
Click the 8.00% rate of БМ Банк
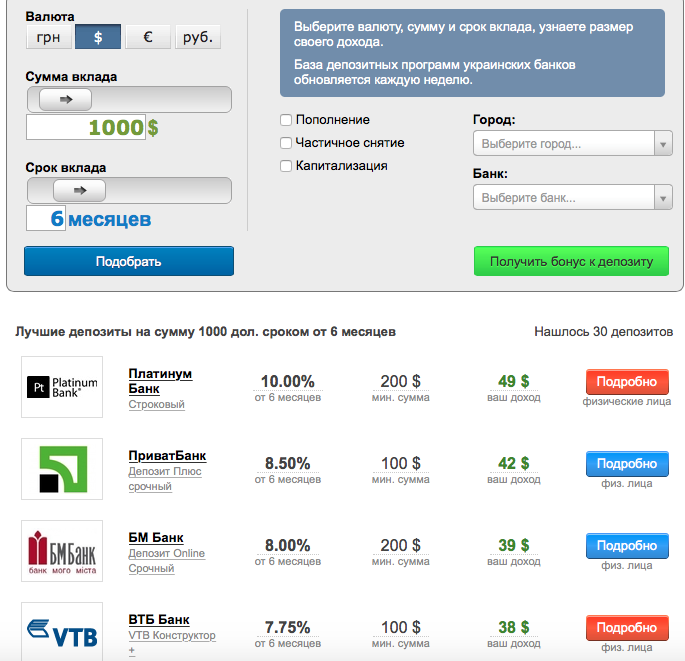pyautogui.click(x=288, y=546)
